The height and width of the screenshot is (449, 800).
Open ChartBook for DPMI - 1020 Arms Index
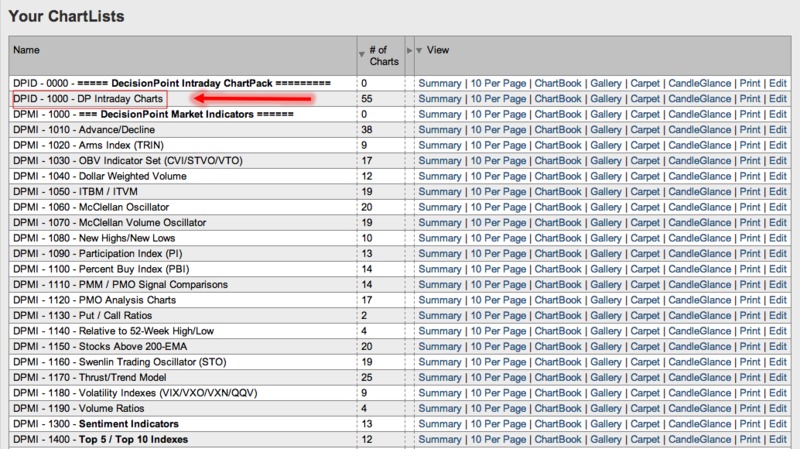[x=558, y=145]
